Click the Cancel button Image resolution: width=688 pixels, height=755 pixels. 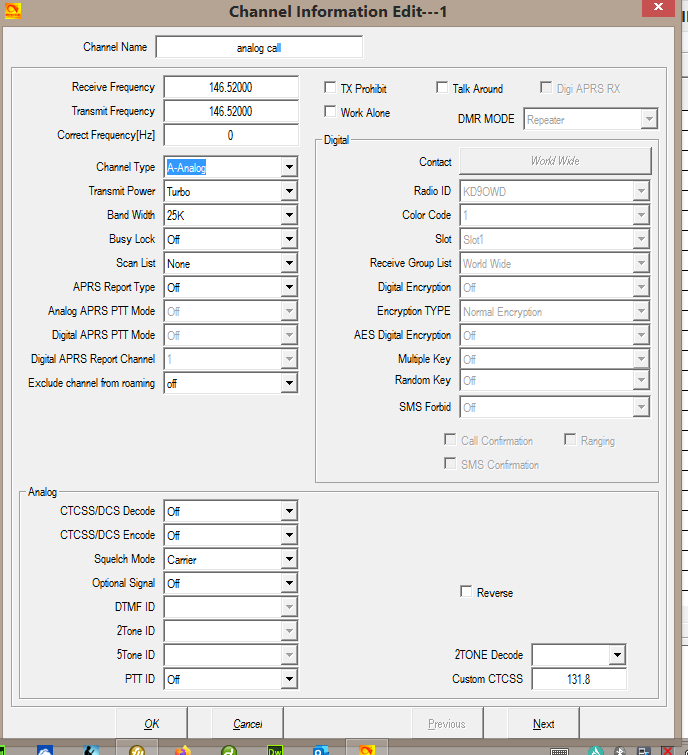coord(247,724)
